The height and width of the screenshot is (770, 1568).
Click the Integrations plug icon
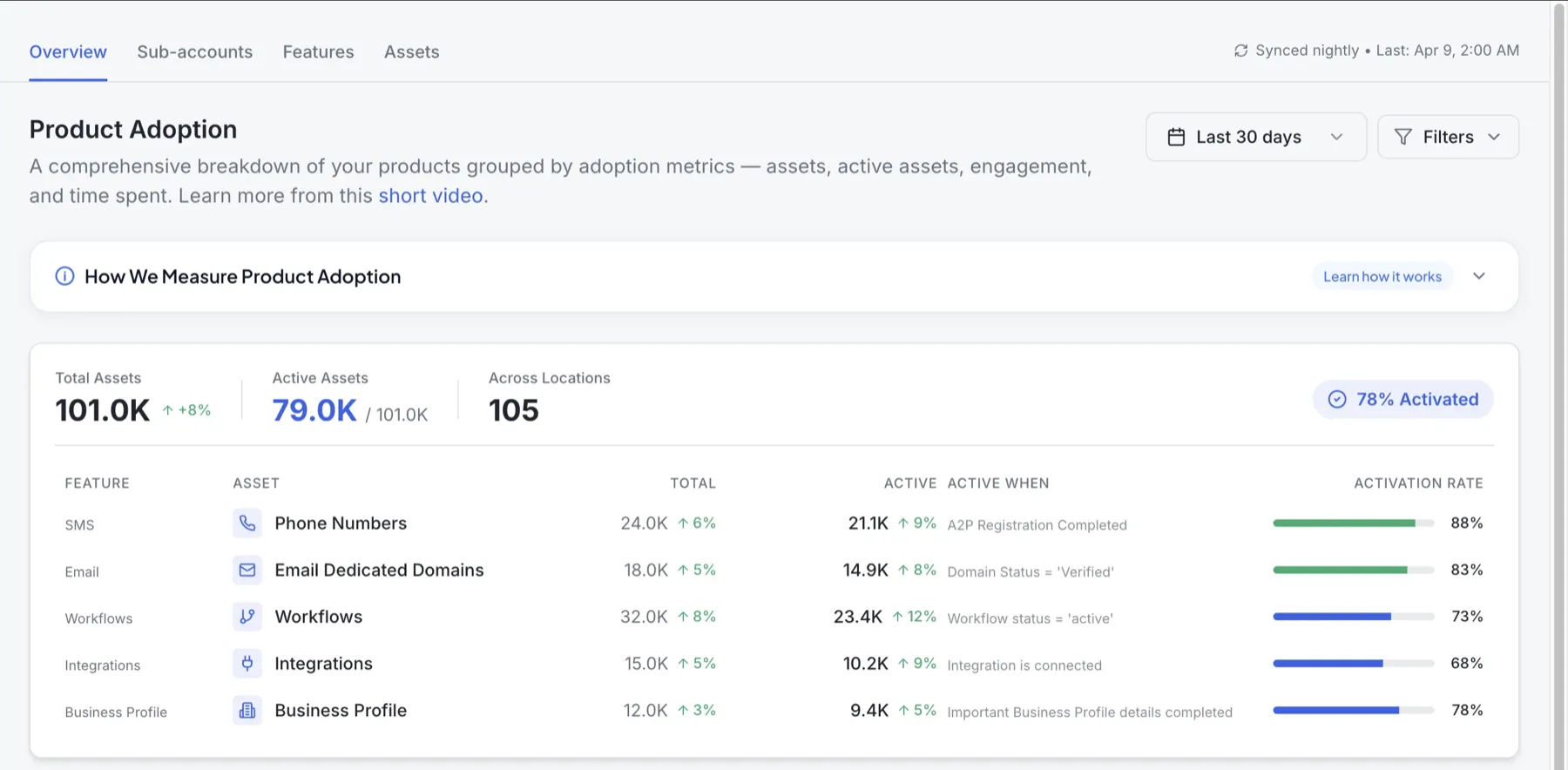pos(247,664)
